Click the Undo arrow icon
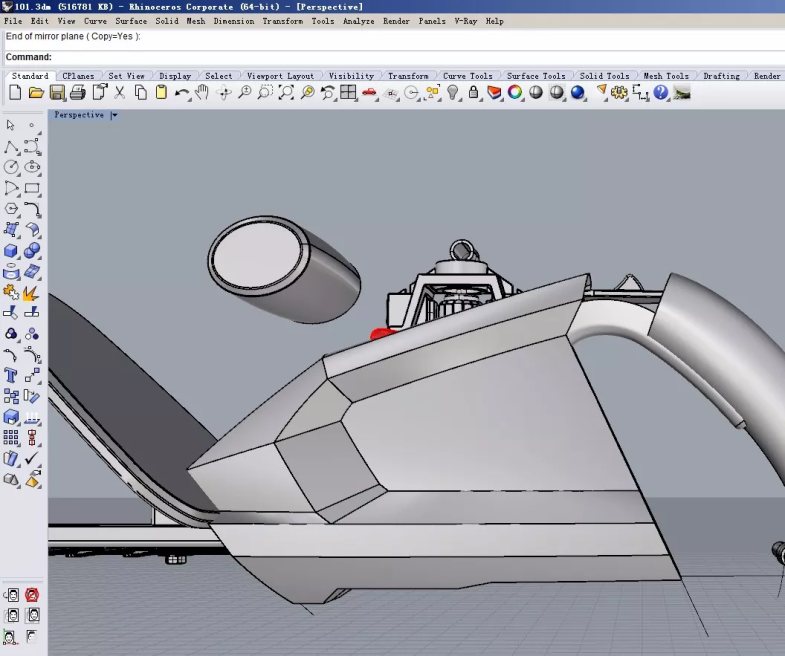The image size is (785, 656). (x=181, y=93)
